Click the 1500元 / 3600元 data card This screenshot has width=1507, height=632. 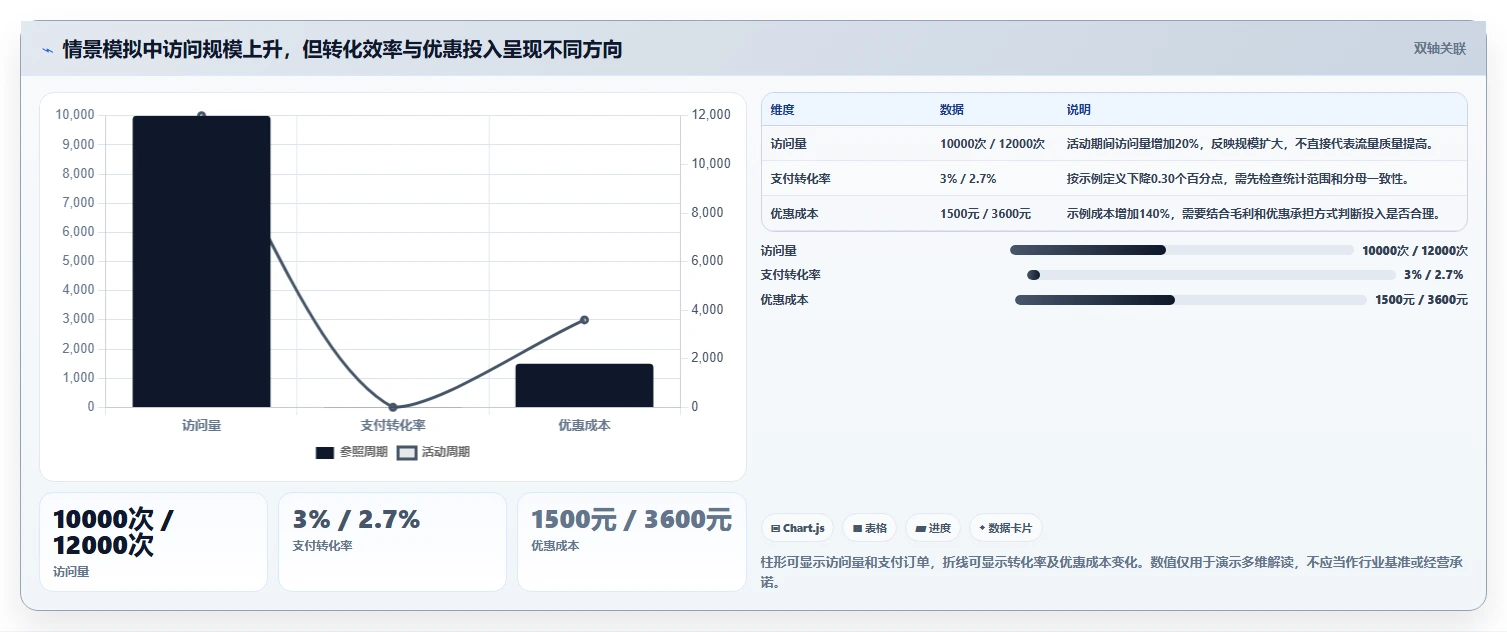(632, 542)
